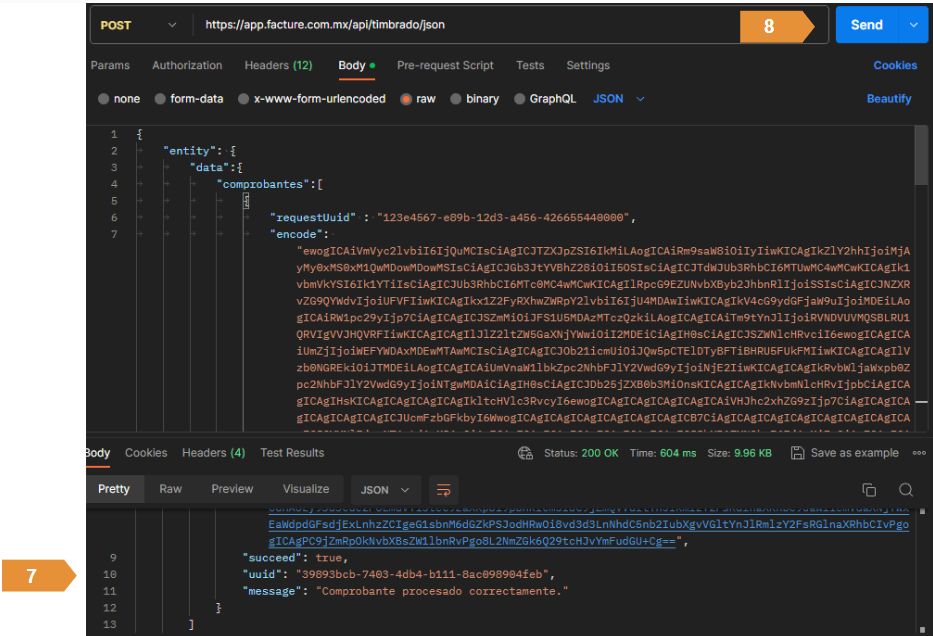933x636 pixels.
Task: Select the form-data radio option
Action: click(160, 99)
